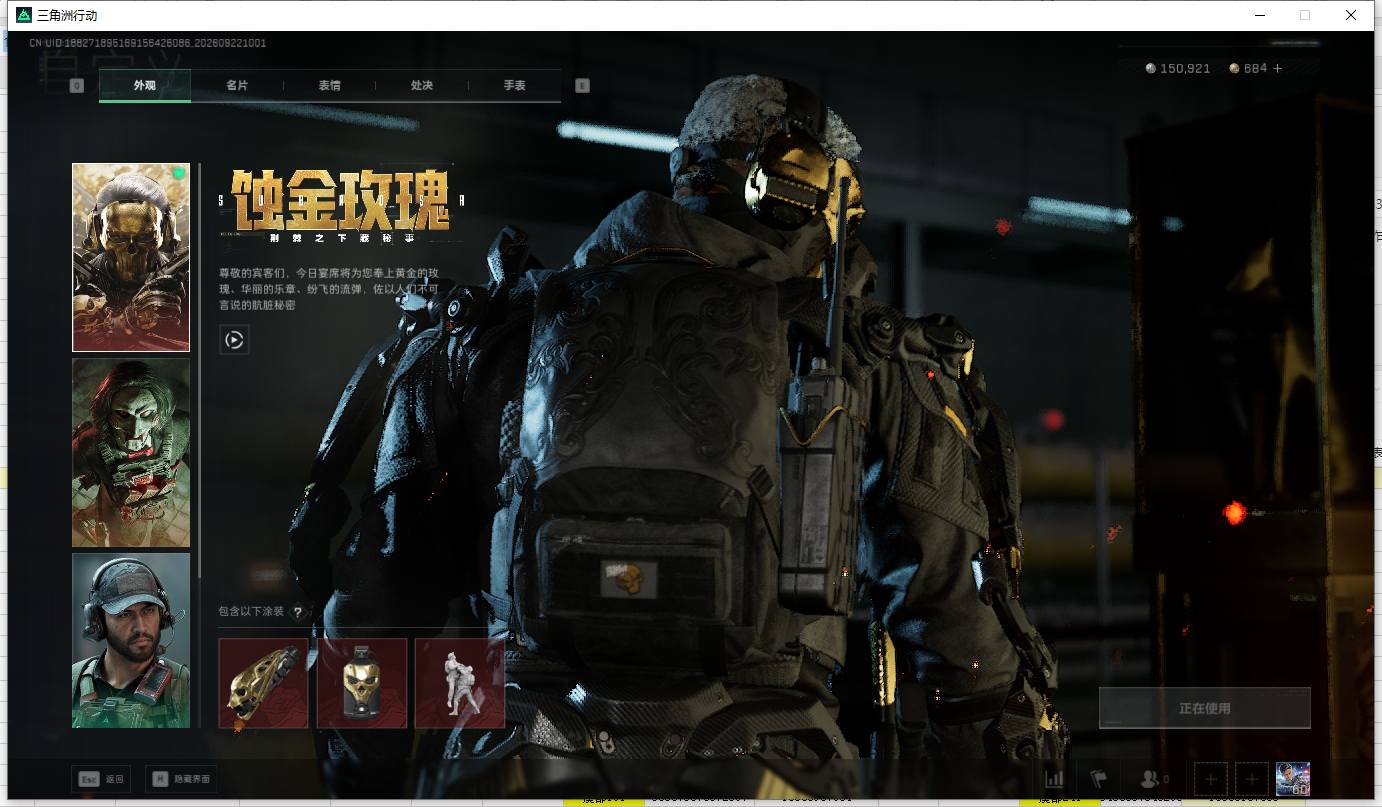Open the friends list icon
This screenshot has height=807, width=1382.
(1154, 779)
